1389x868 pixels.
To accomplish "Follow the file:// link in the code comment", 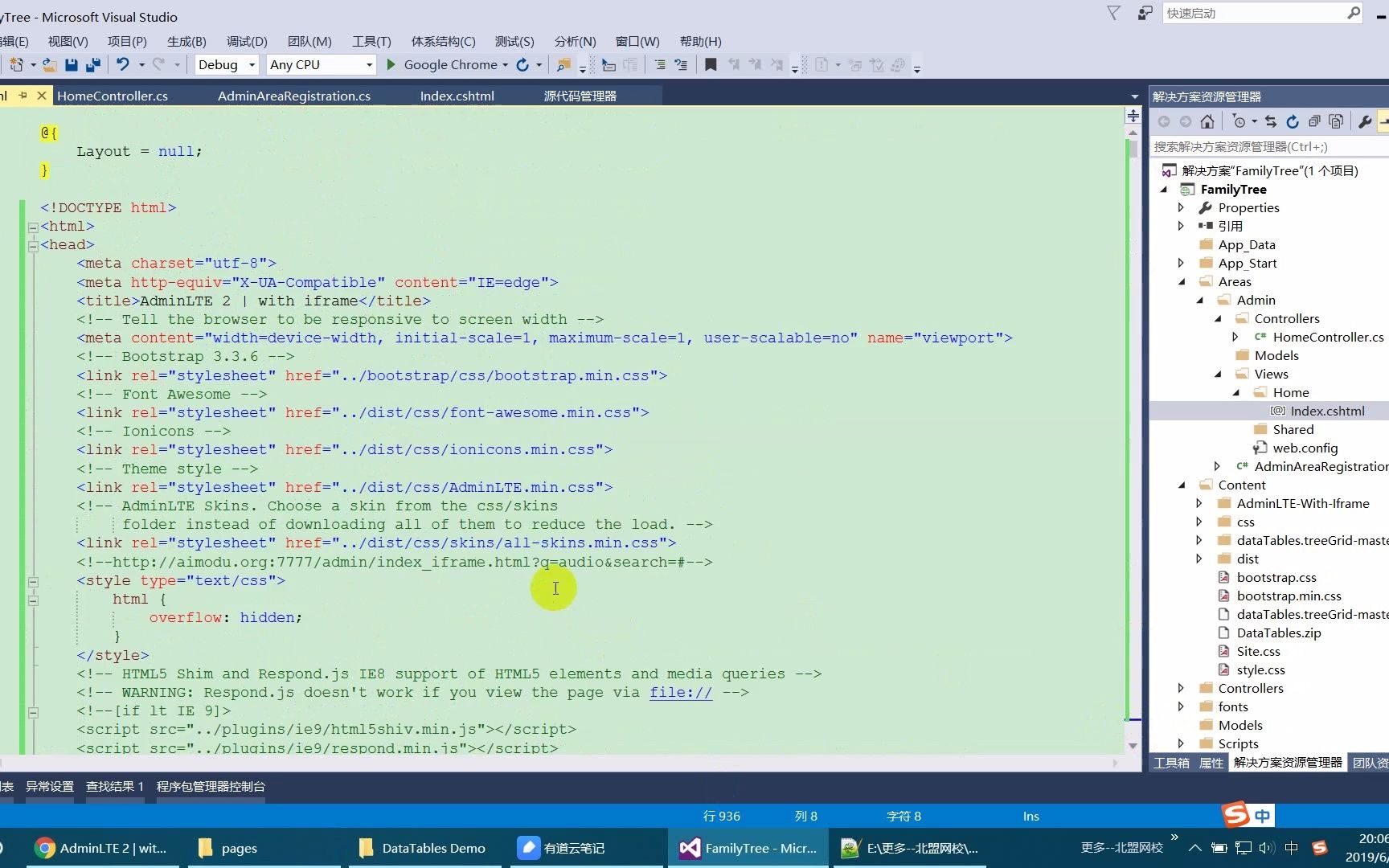I will click(x=681, y=692).
